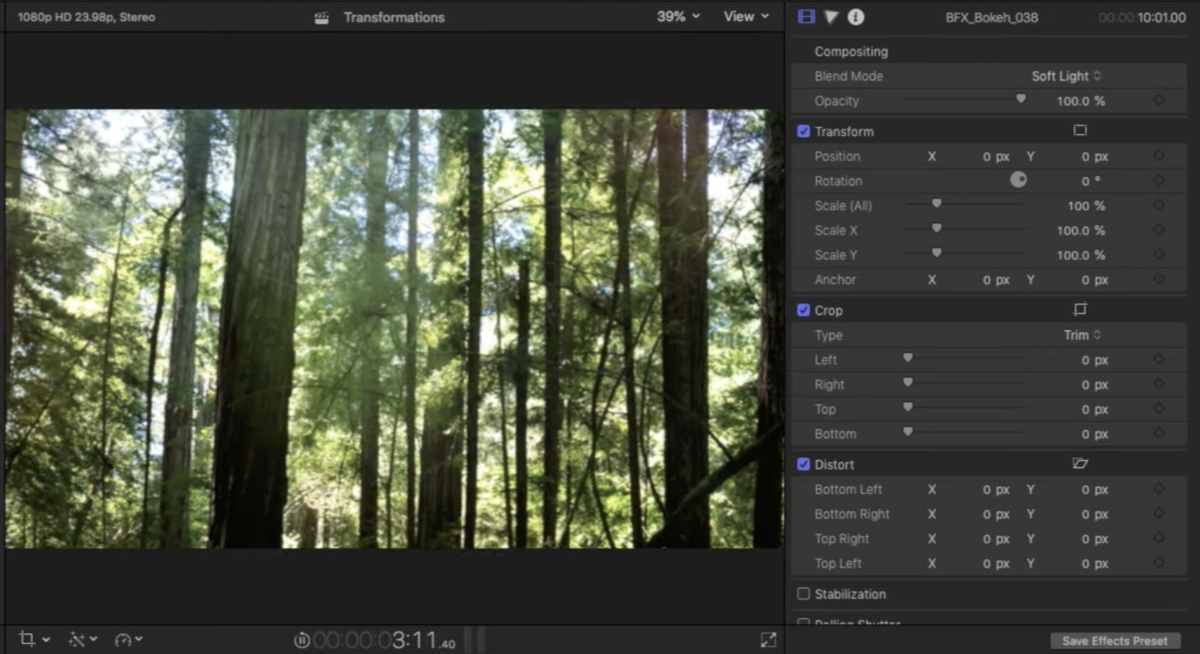Click the 1080p HD 23.98p, Stereo text
The image size is (1200, 654).
pyautogui.click(x=86, y=17)
